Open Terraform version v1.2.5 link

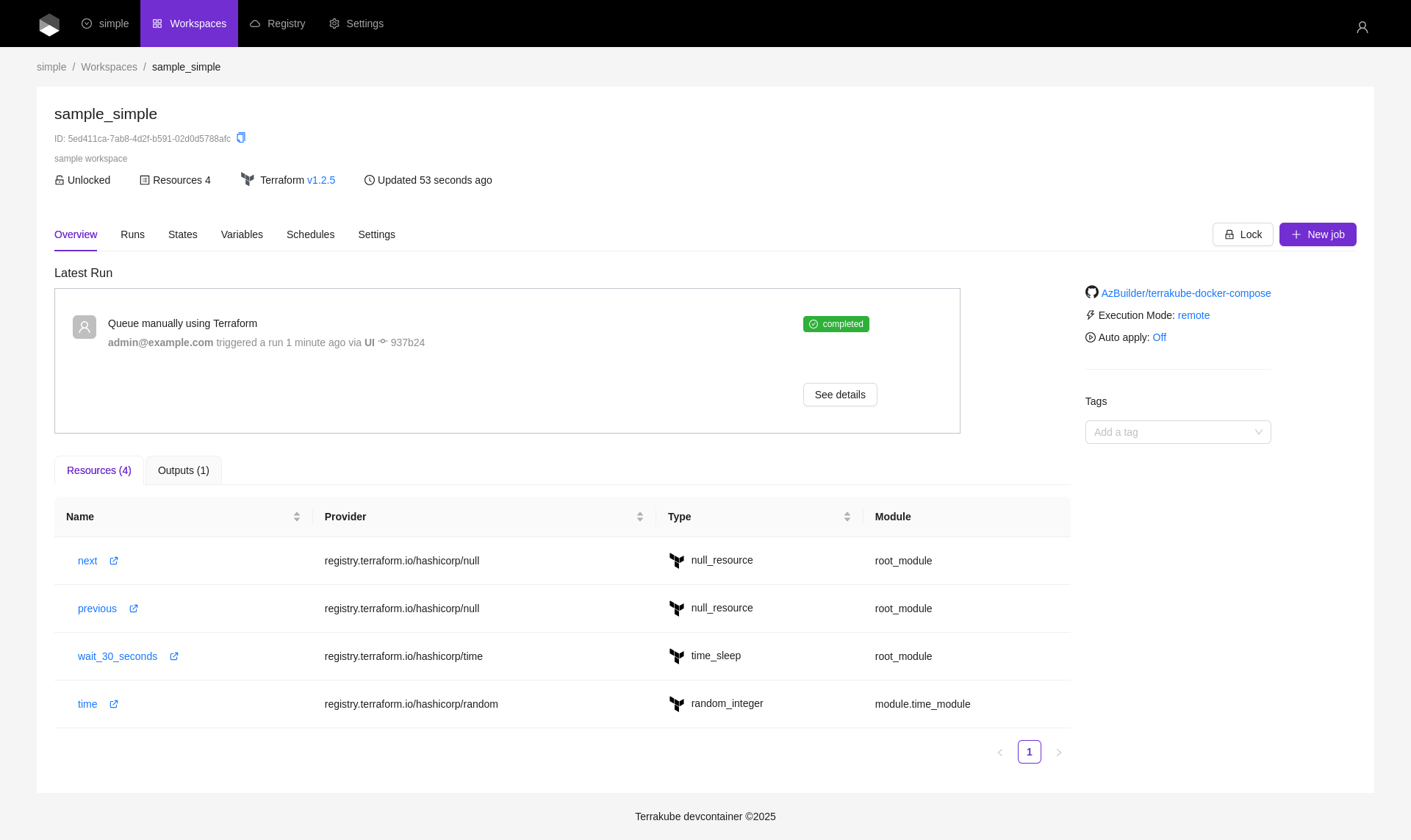pos(320,180)
